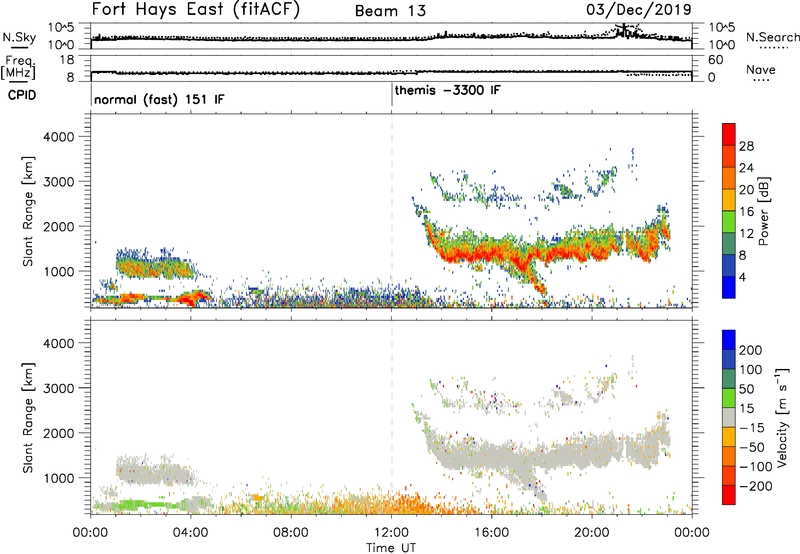The width and height of the screenshot is (800, 554).
Task: Click 'themis -3300 IF' text
Action: click(447, 90)
